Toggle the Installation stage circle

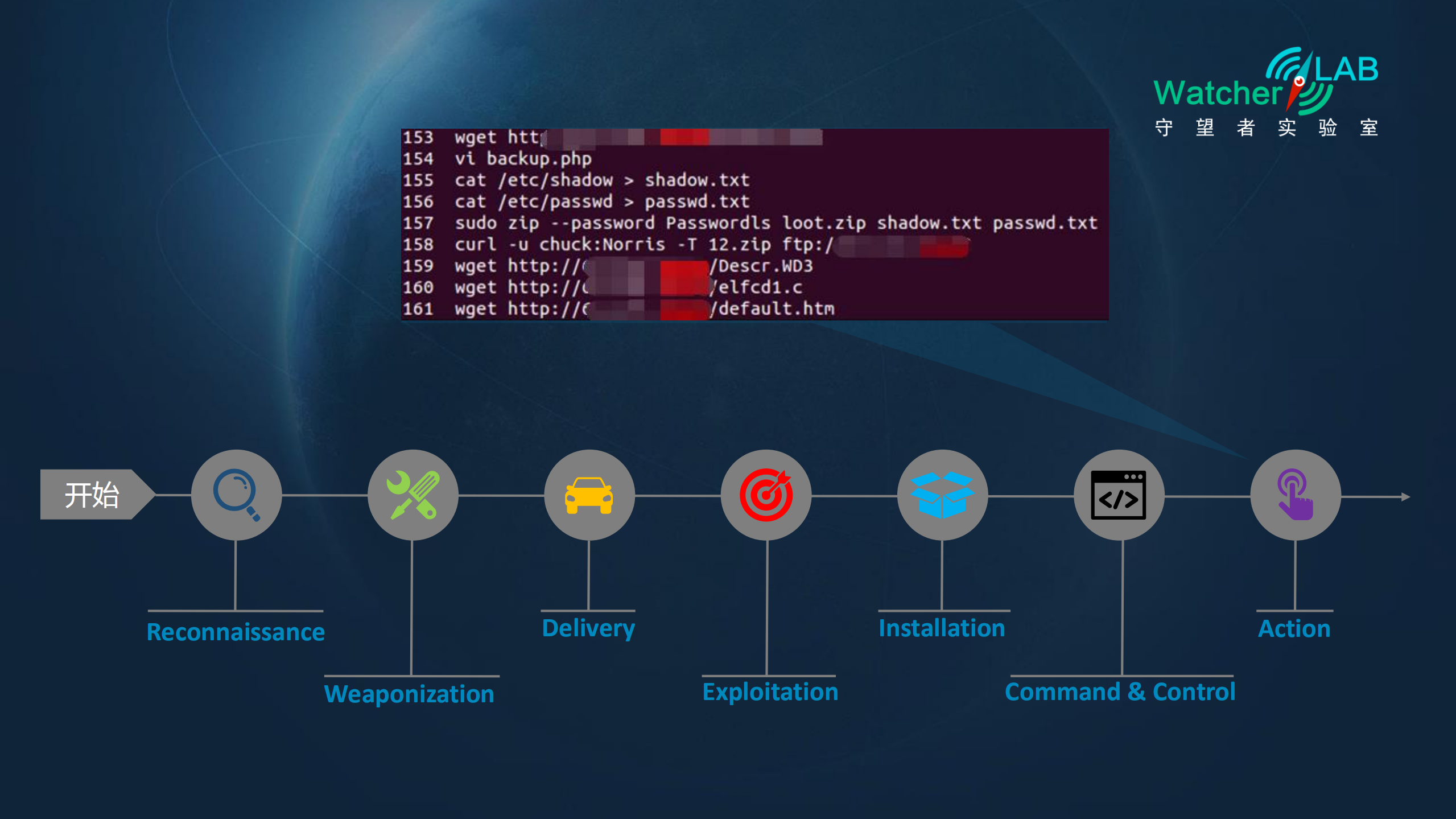(943, 494)
